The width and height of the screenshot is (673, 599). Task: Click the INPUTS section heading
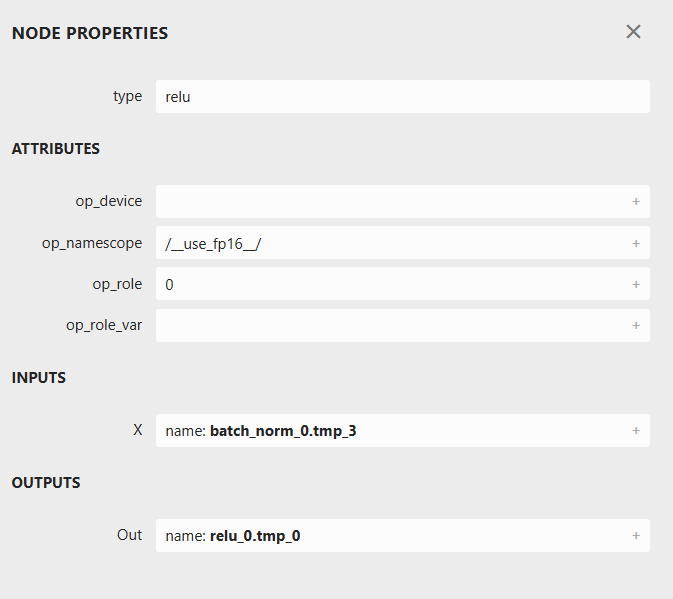pyautogui.click(x=39, y=378)
